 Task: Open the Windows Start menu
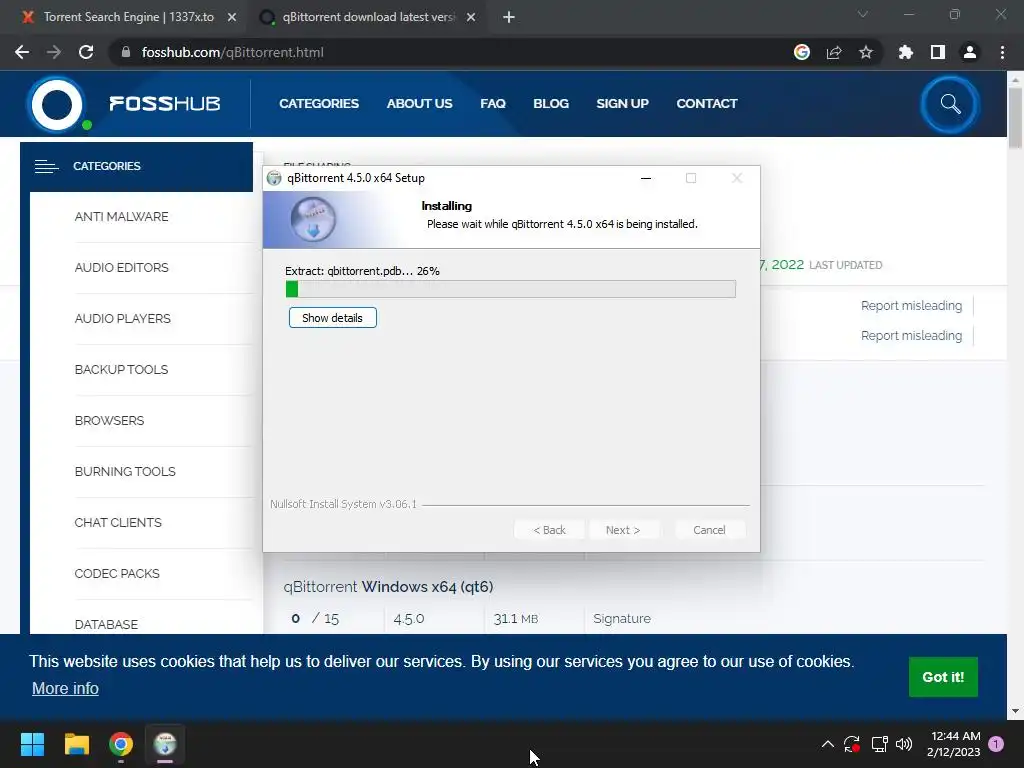(32, 744)
